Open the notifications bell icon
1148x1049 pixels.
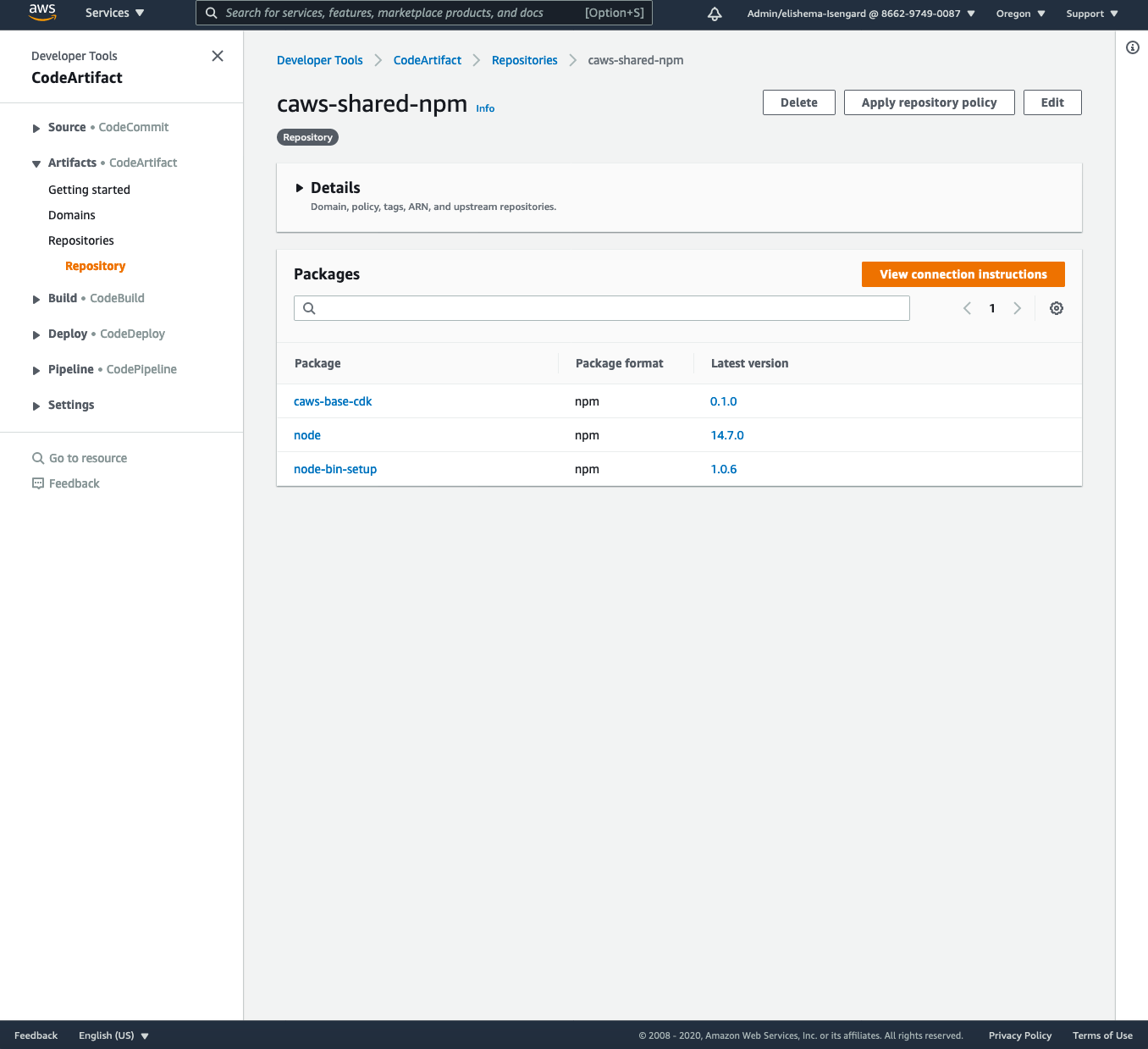point(715,14)
